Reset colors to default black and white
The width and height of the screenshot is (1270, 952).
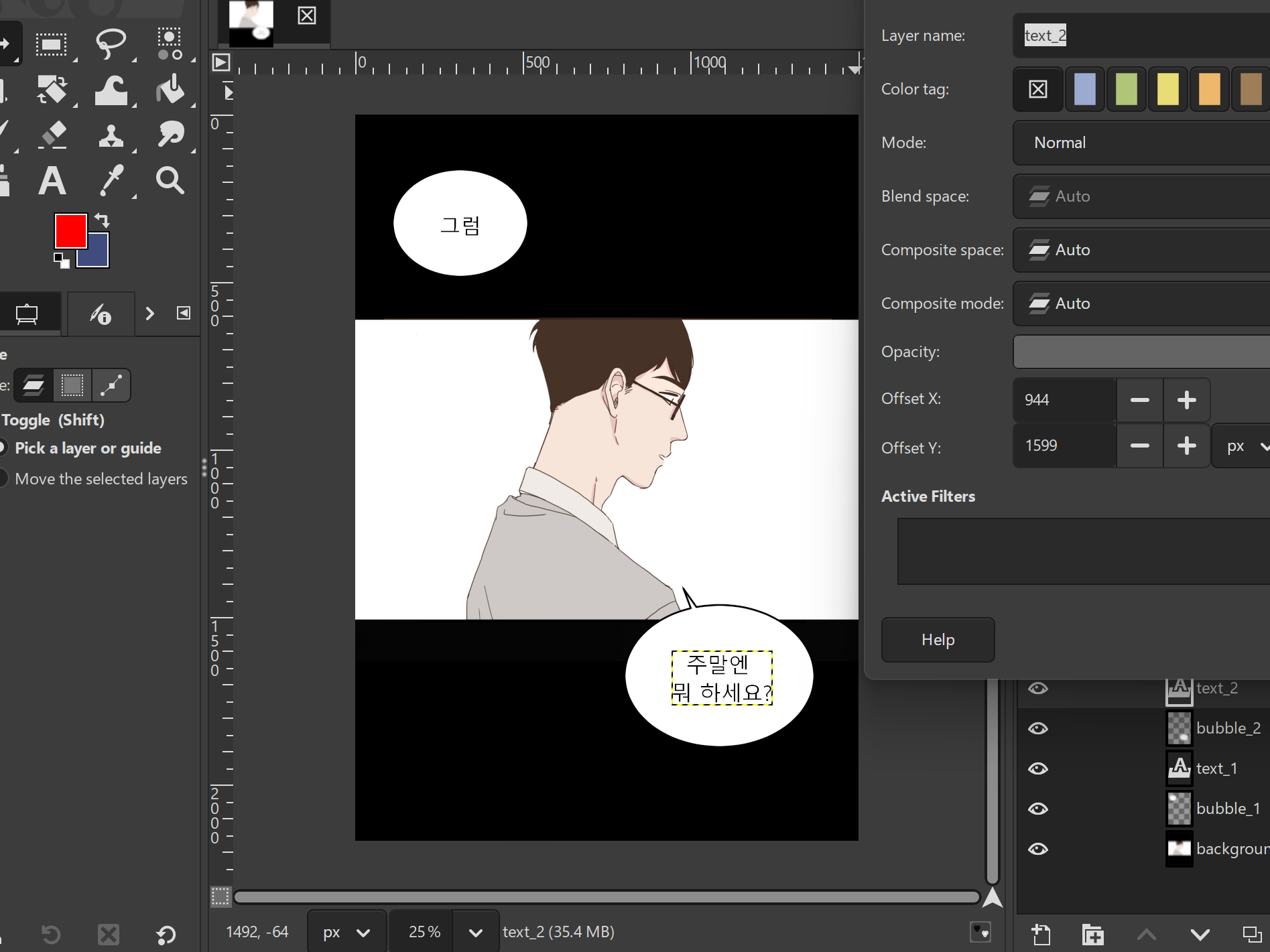(61, 260)
